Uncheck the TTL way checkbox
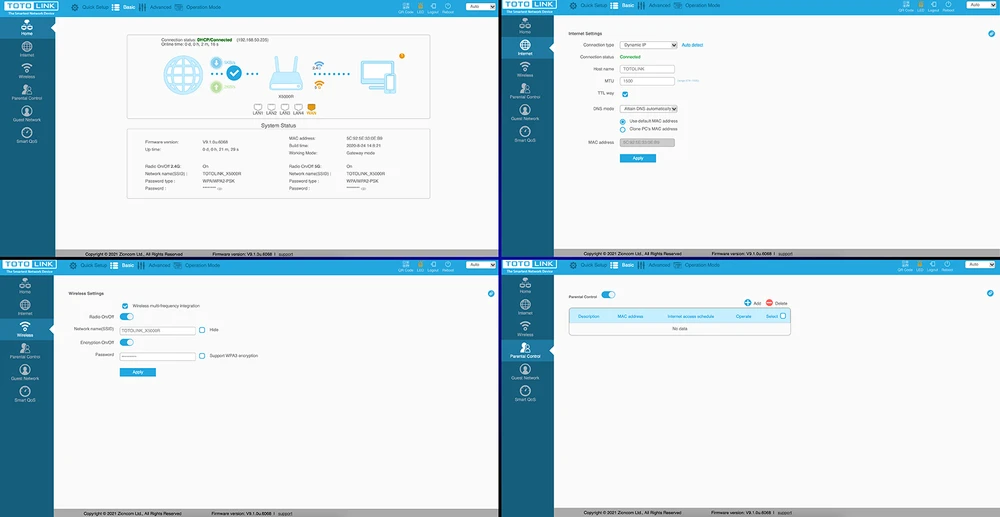The height and width of the screenshot is (517, 1000). 626,93
